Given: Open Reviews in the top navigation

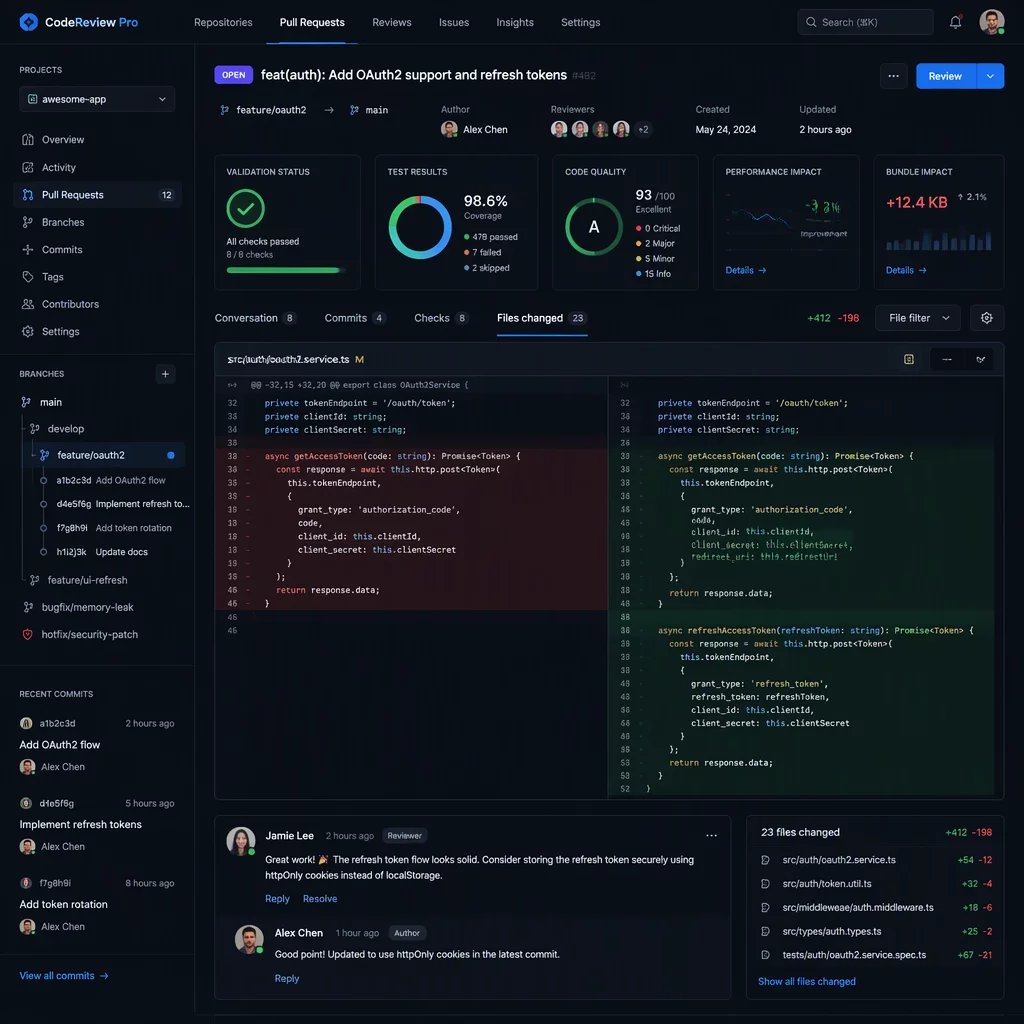Looking at the screenshot, I should click(391, 22).
